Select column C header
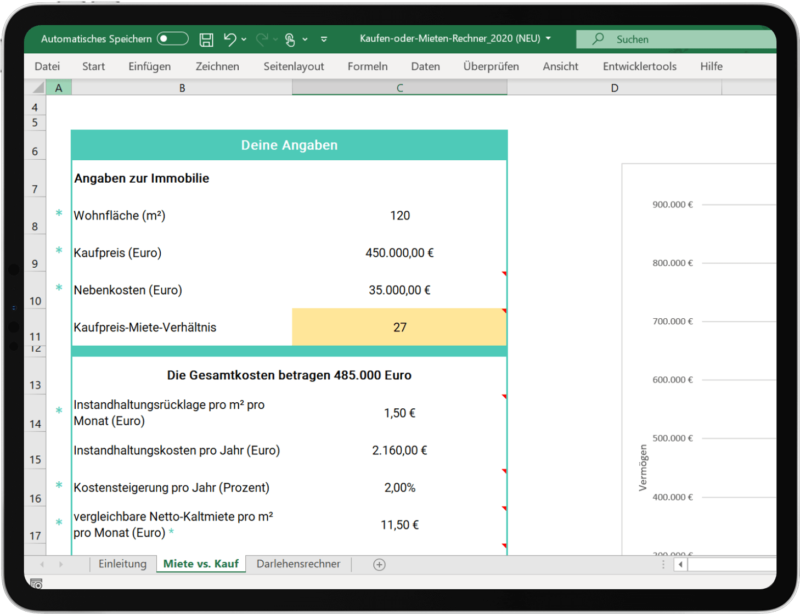Viewport: 800px width, 614px height. coord(399,88)
